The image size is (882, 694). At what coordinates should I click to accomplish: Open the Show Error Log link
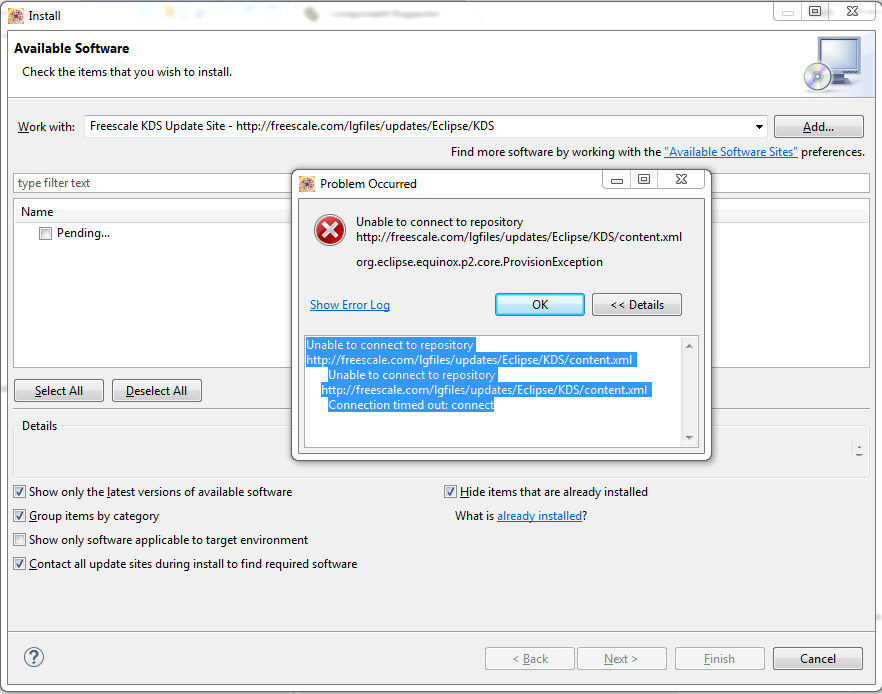(349, 304)
